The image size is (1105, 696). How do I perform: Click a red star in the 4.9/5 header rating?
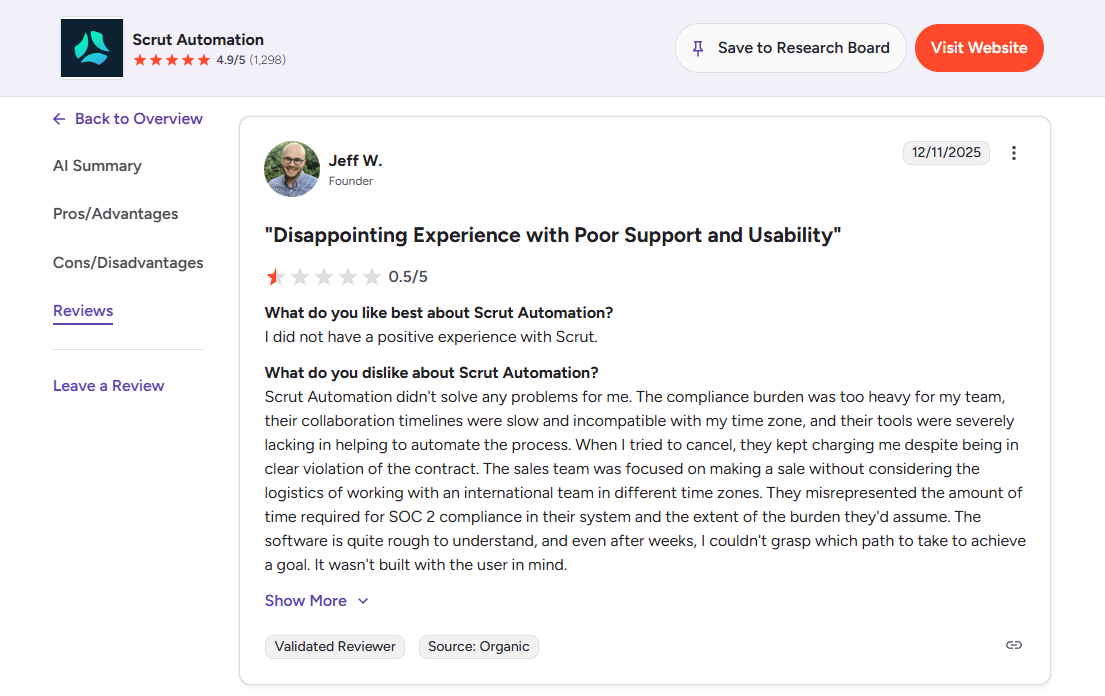140,59
